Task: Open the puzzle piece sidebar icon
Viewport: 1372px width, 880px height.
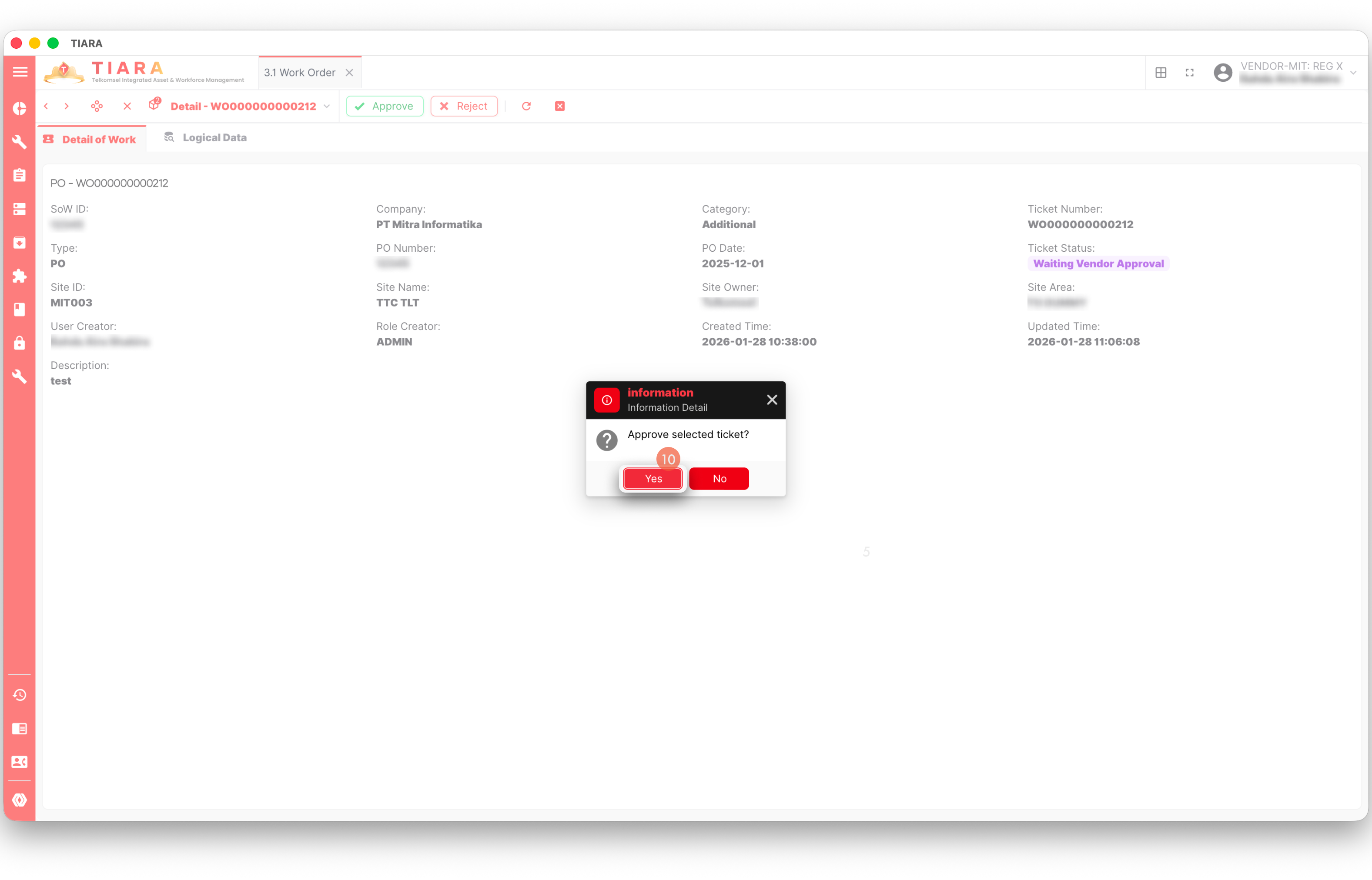Action: (x=20, y=276)
